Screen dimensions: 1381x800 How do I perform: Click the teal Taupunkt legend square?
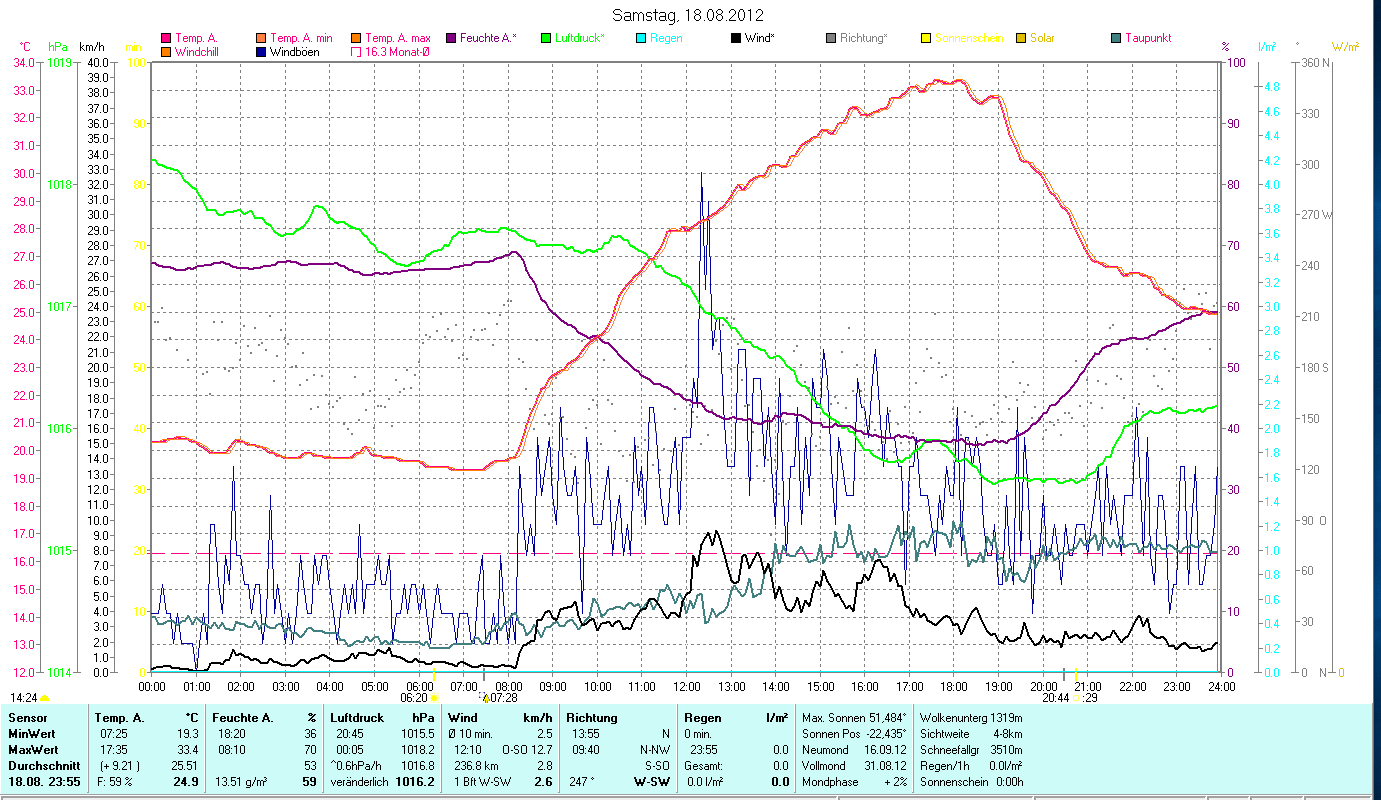[x=1116, y=39]
